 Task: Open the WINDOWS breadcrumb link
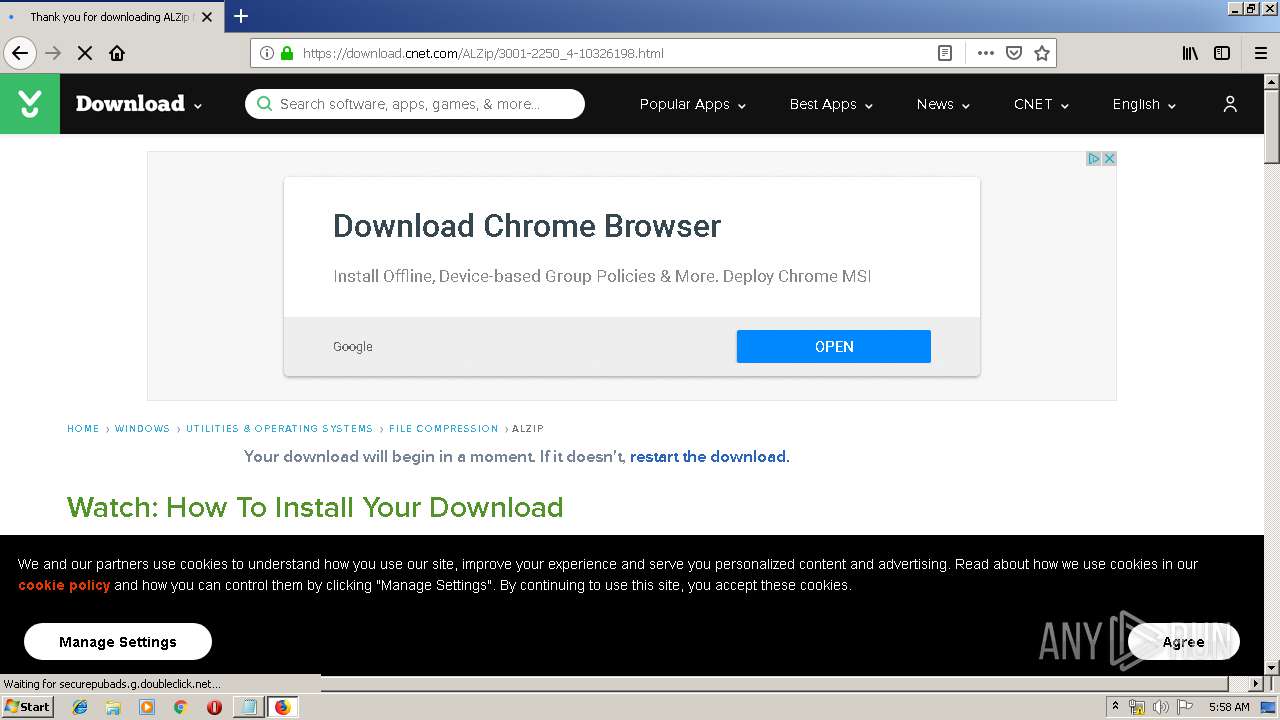pos(142,428)
